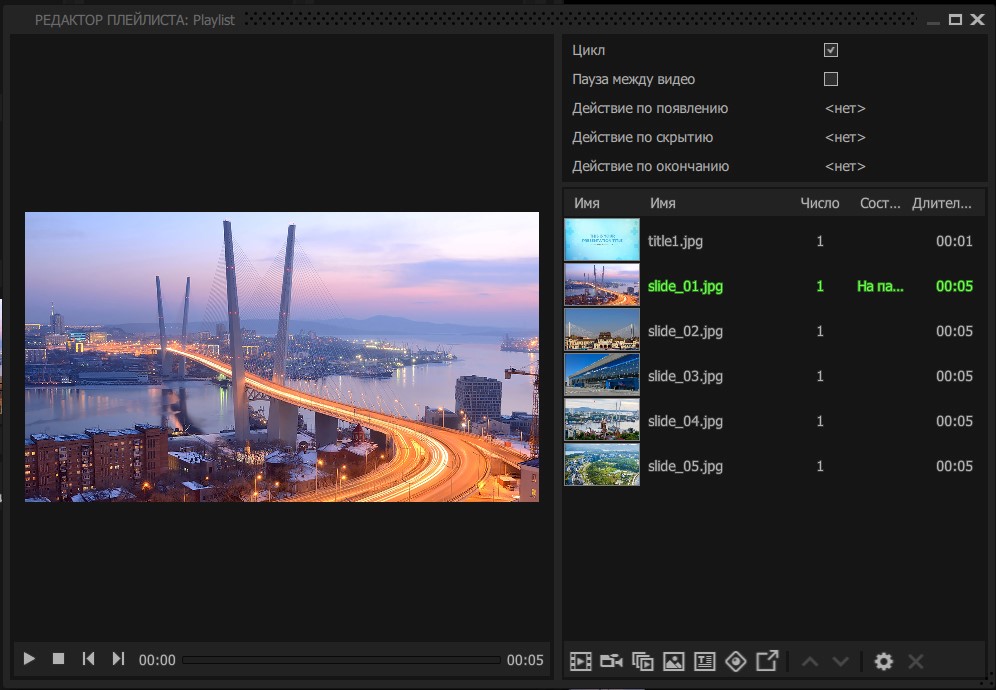Enable Пауза между видео checkbox
The width and height of the screenshot is (996, 690).
(x=831, y=79)
